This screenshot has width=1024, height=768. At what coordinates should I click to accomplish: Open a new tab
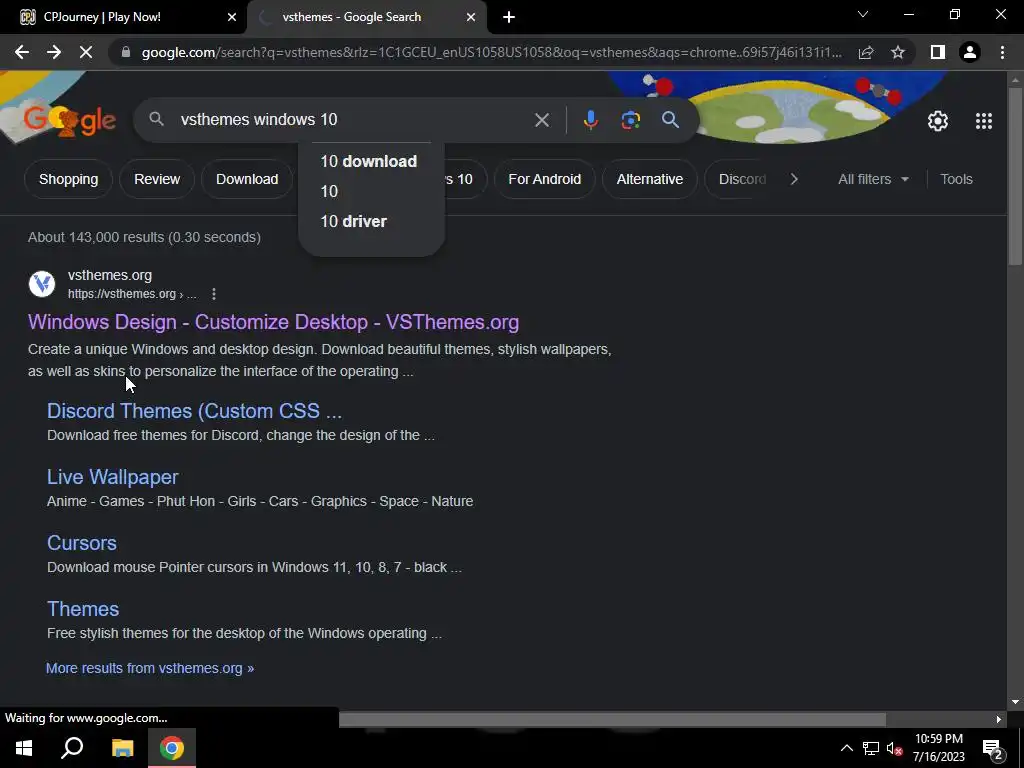pyautogui.click(x=509, y=17)
